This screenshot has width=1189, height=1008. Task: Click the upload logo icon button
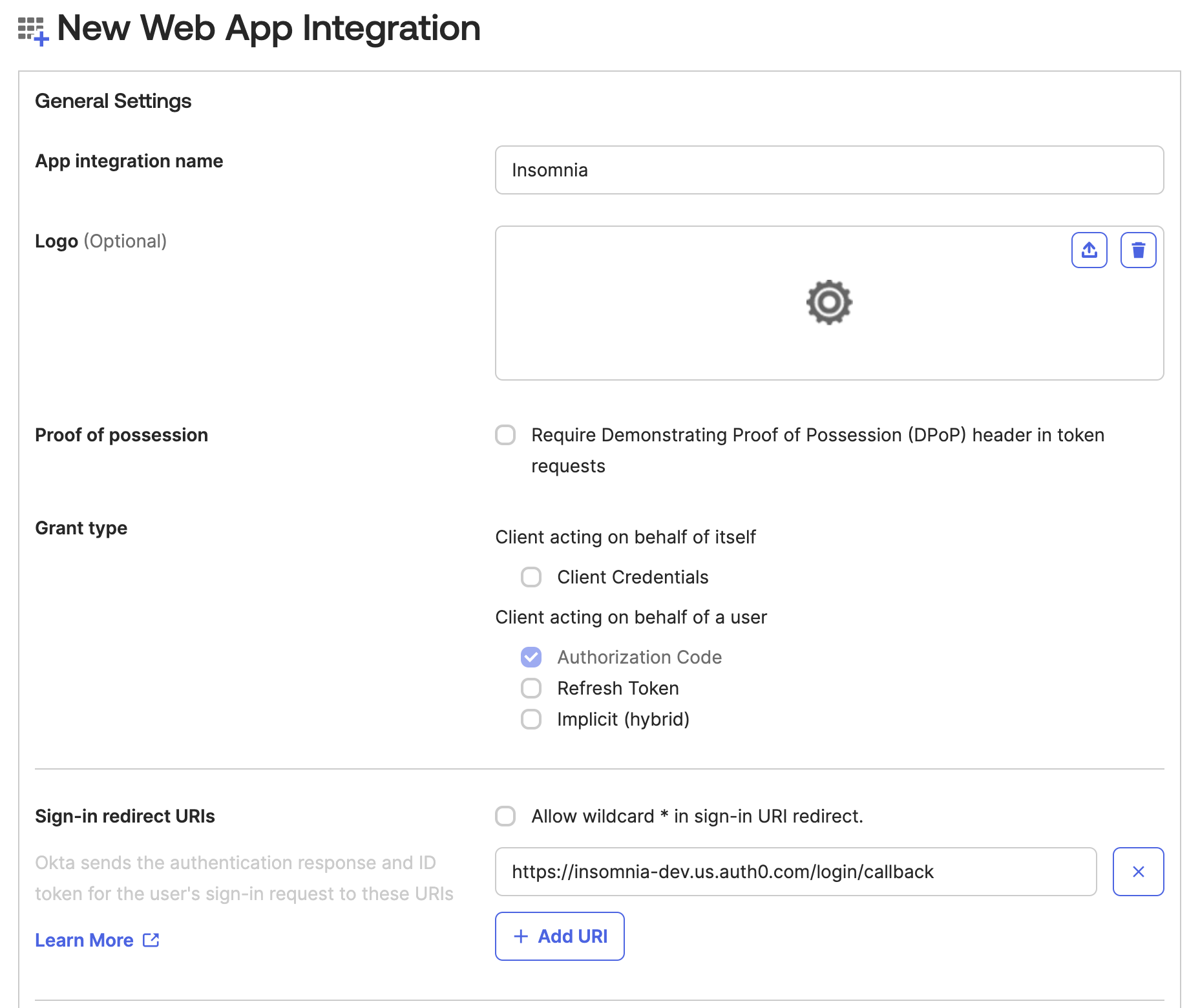tap(1089, 250)
